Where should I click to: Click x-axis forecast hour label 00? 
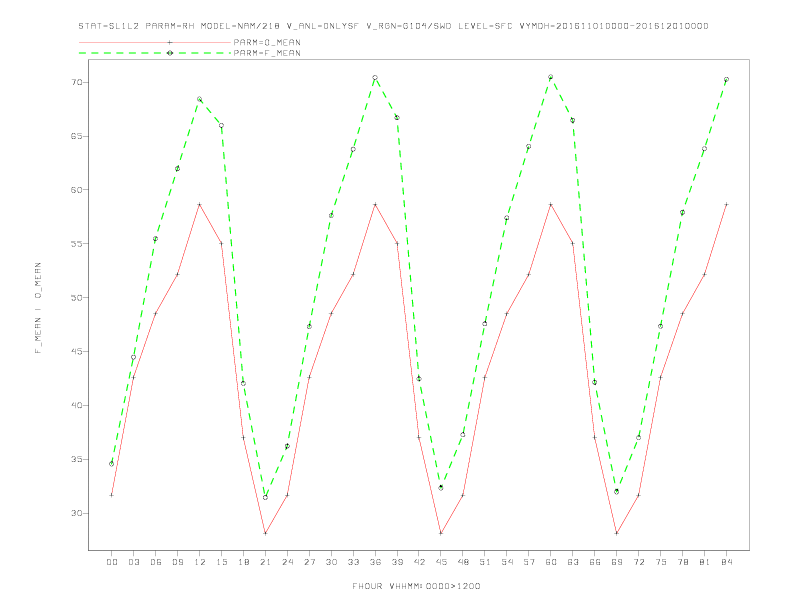coord(112,562)
